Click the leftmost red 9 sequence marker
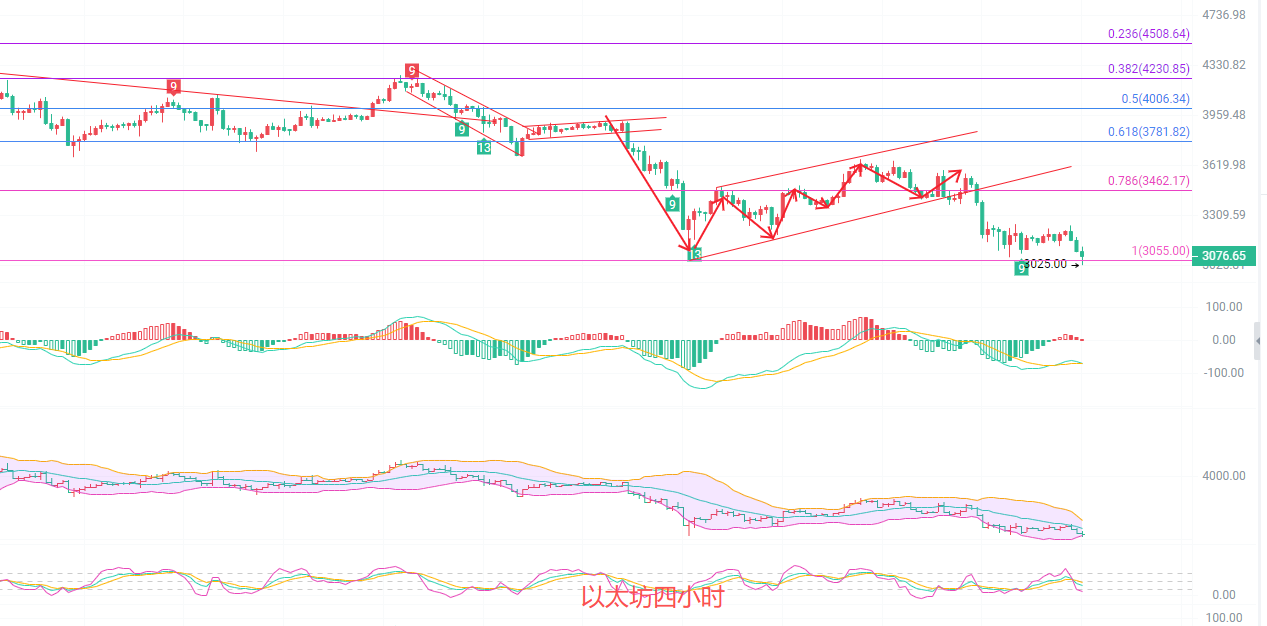 [x=174, y=87]
